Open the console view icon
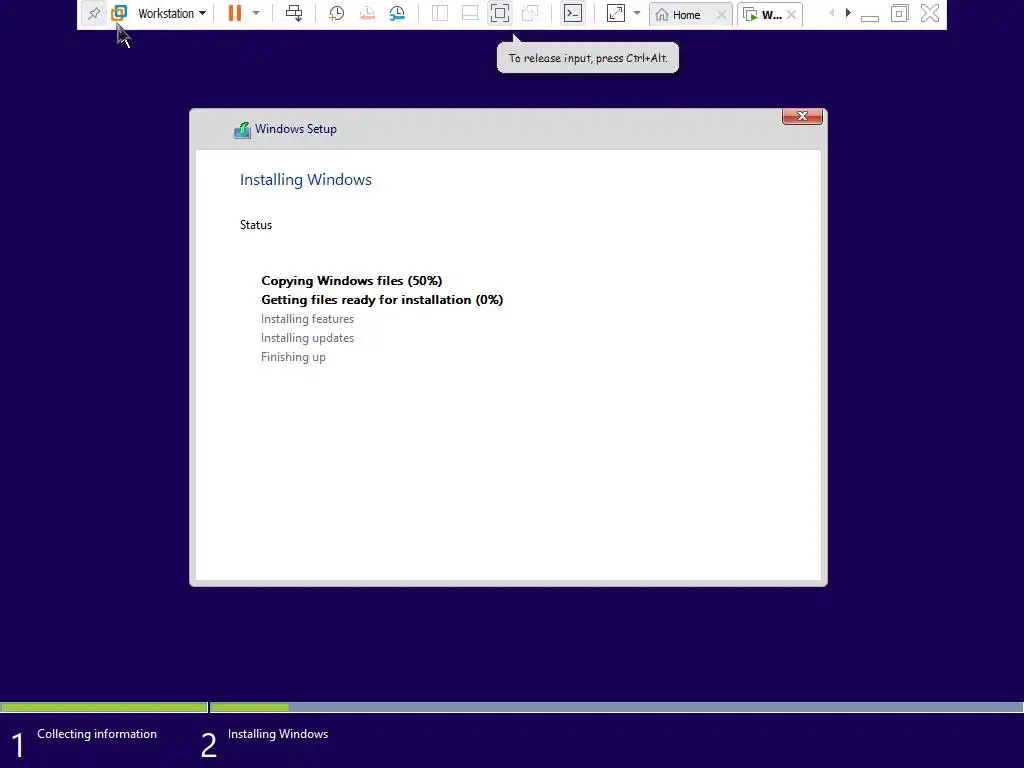 coord(573,13)
